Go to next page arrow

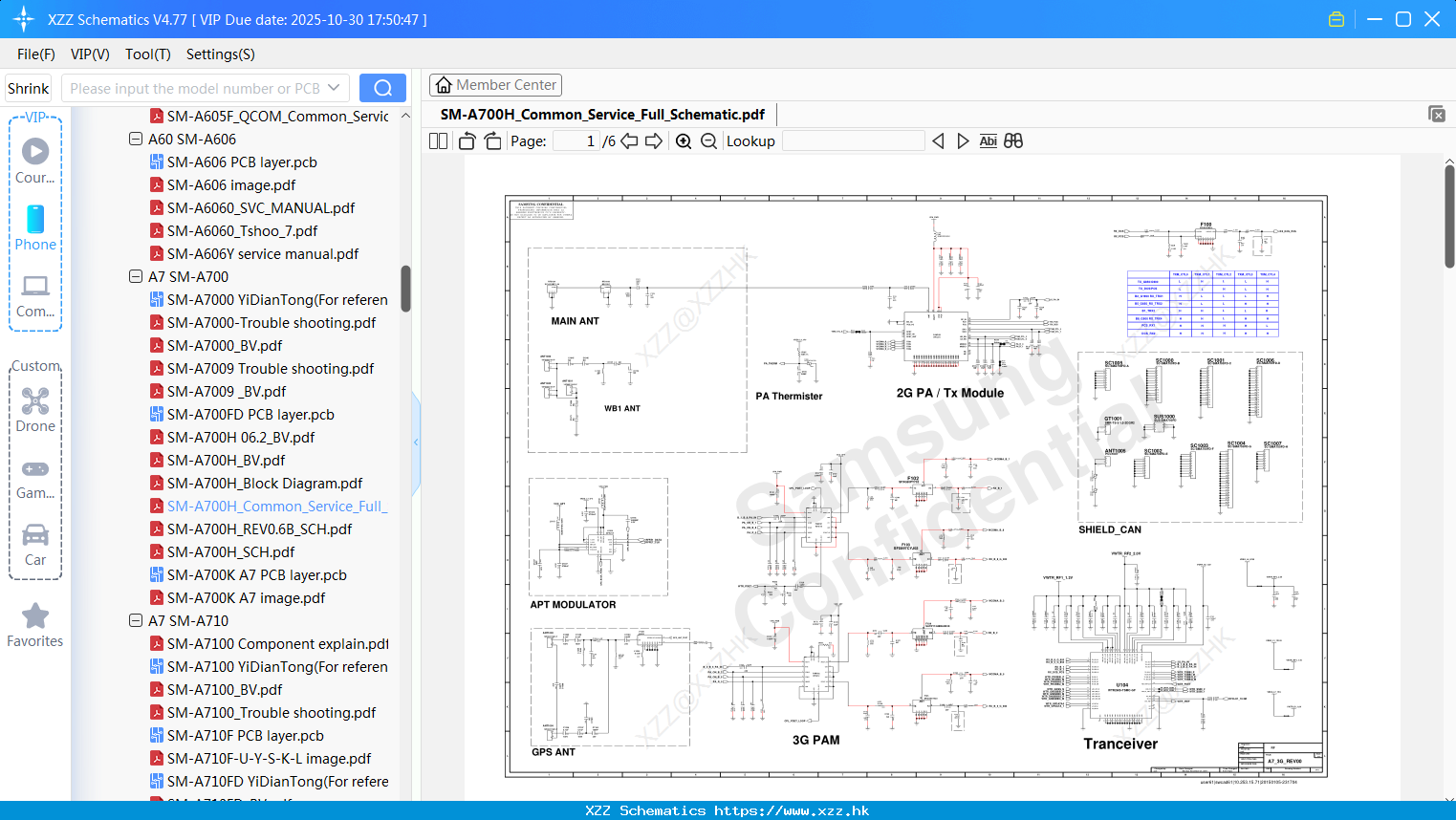click(654, 140)
